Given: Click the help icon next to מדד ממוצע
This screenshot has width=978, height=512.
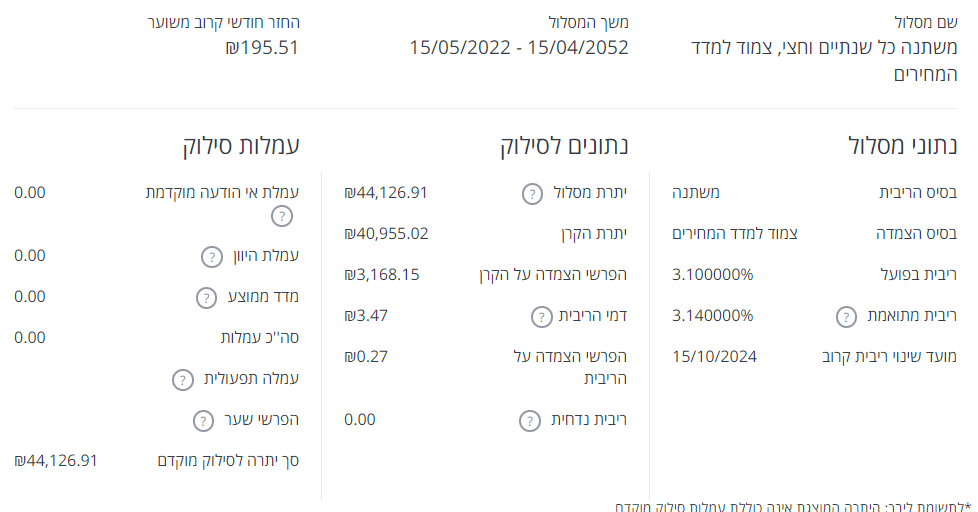Looking at the screenshot, I should [x=205, y=297].
